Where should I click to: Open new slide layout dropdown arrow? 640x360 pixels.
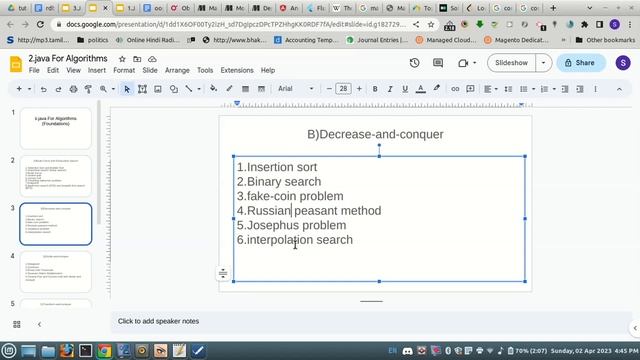[29, 89]
